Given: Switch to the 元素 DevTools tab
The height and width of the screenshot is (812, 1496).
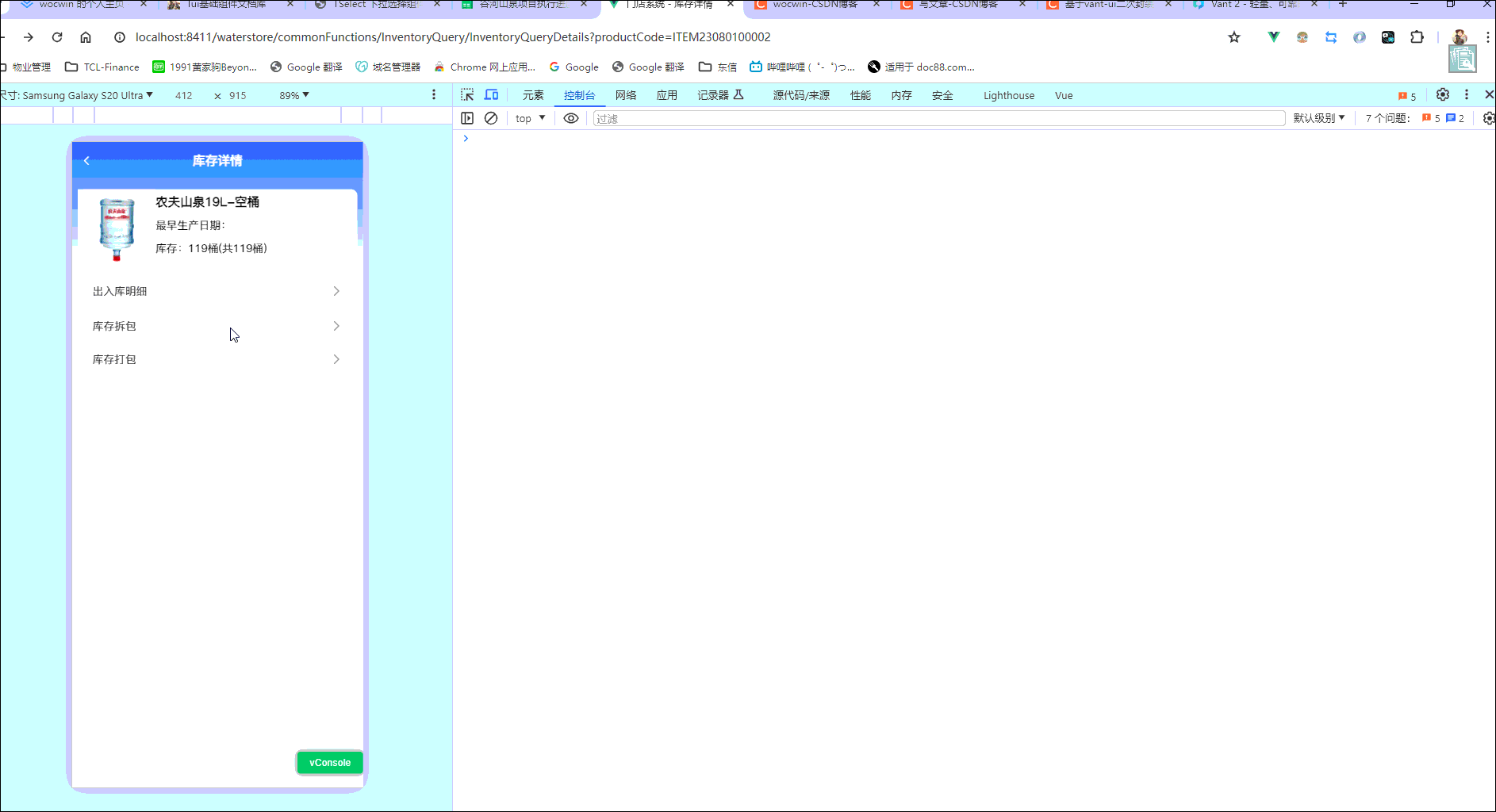Looking at the screenshot, I should click(x=533, y=95).
